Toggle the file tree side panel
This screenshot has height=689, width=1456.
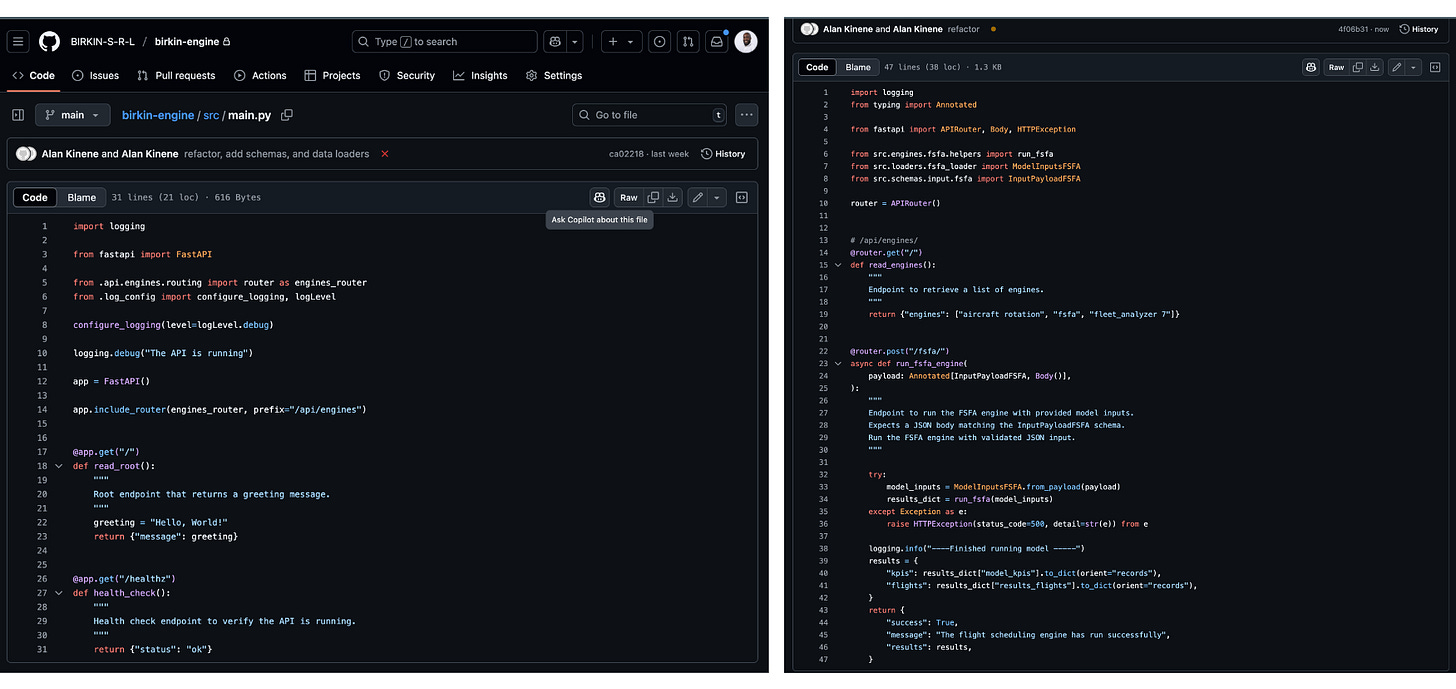coord(18,115)
